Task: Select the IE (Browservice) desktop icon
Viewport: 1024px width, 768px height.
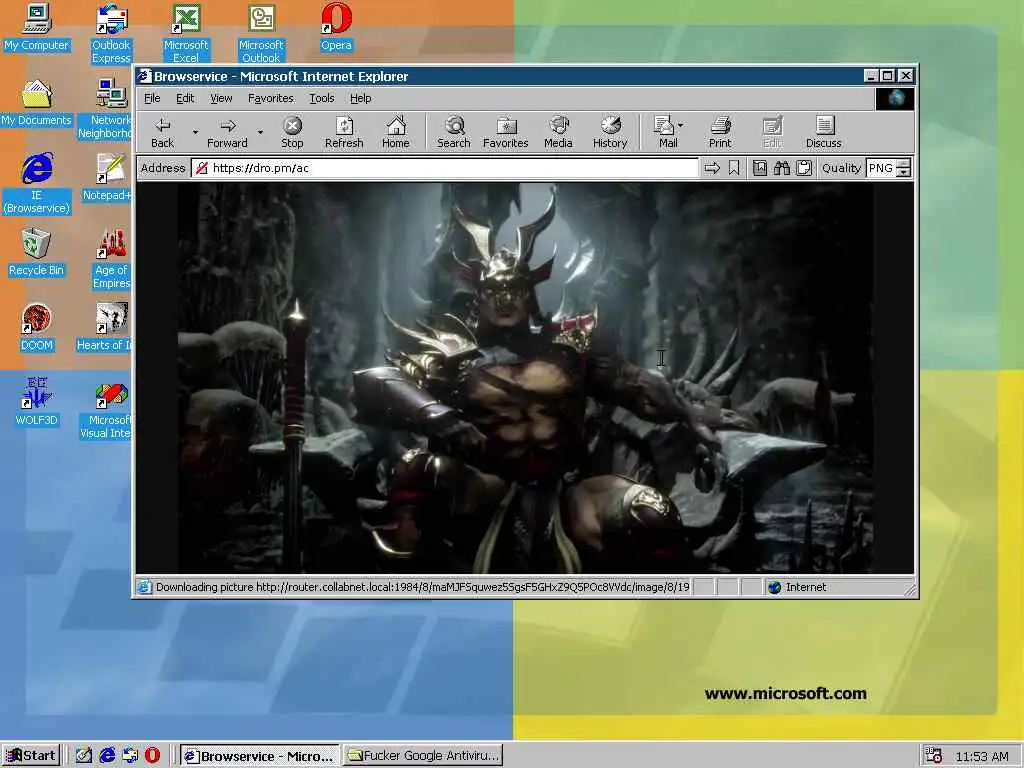Action: click(37, 184)
